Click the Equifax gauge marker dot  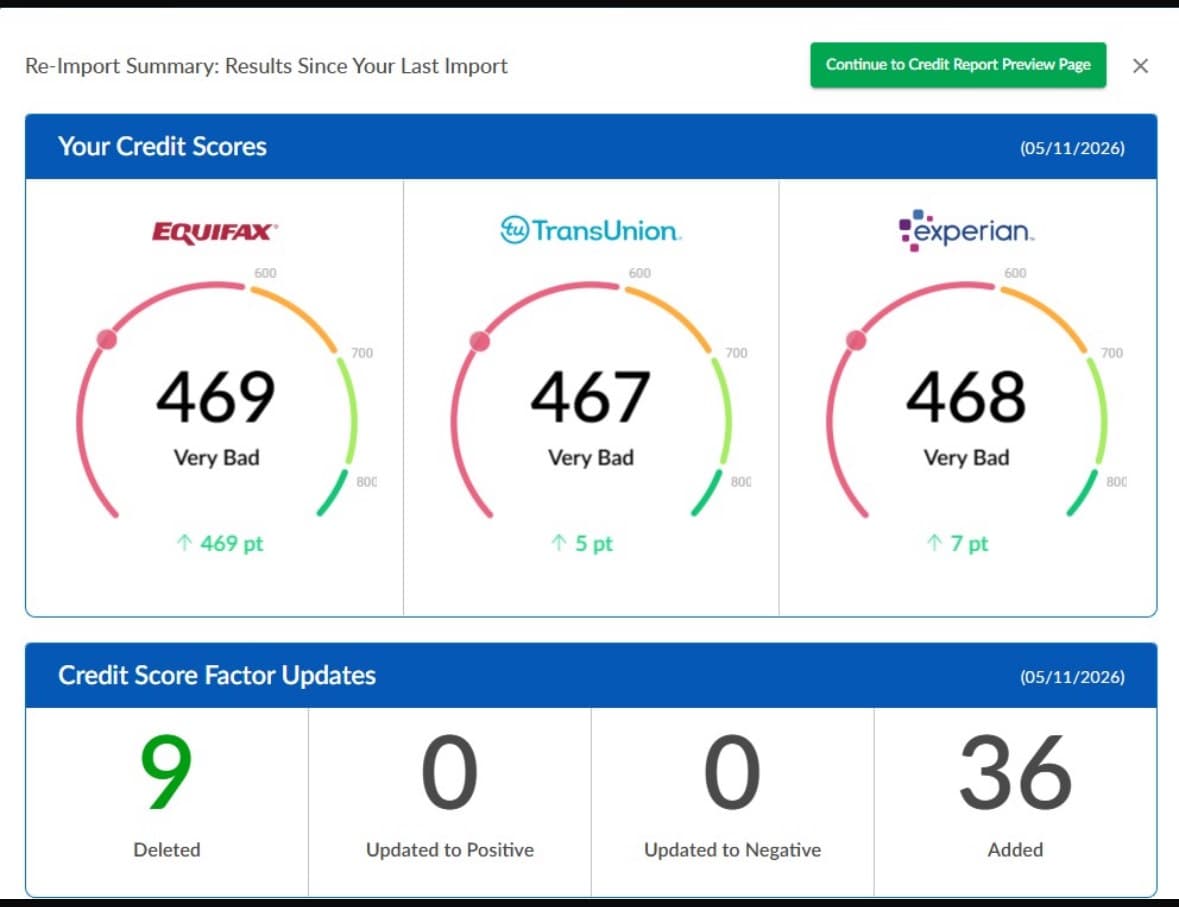(x=108, y=339)
